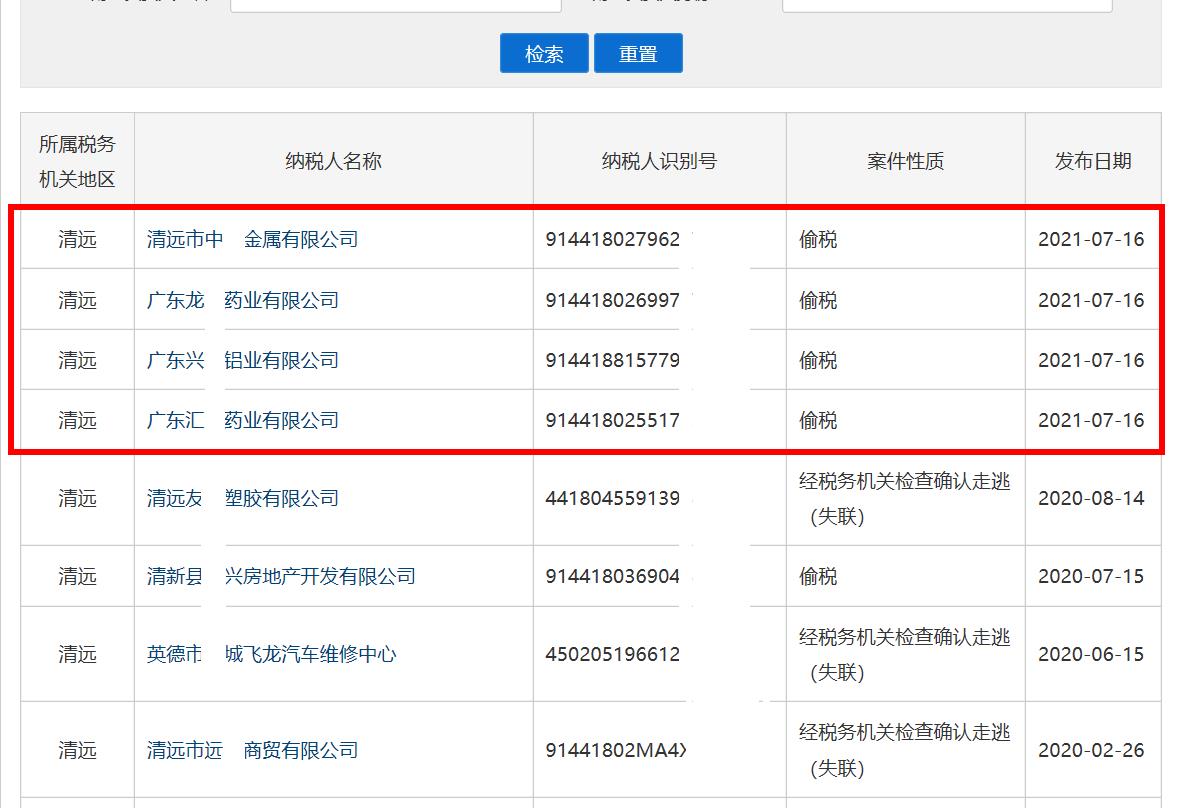Click the 案件性质 column header
Image resolution: width=1179 pixels, height=808 pixels.
(x=905, y=158)
